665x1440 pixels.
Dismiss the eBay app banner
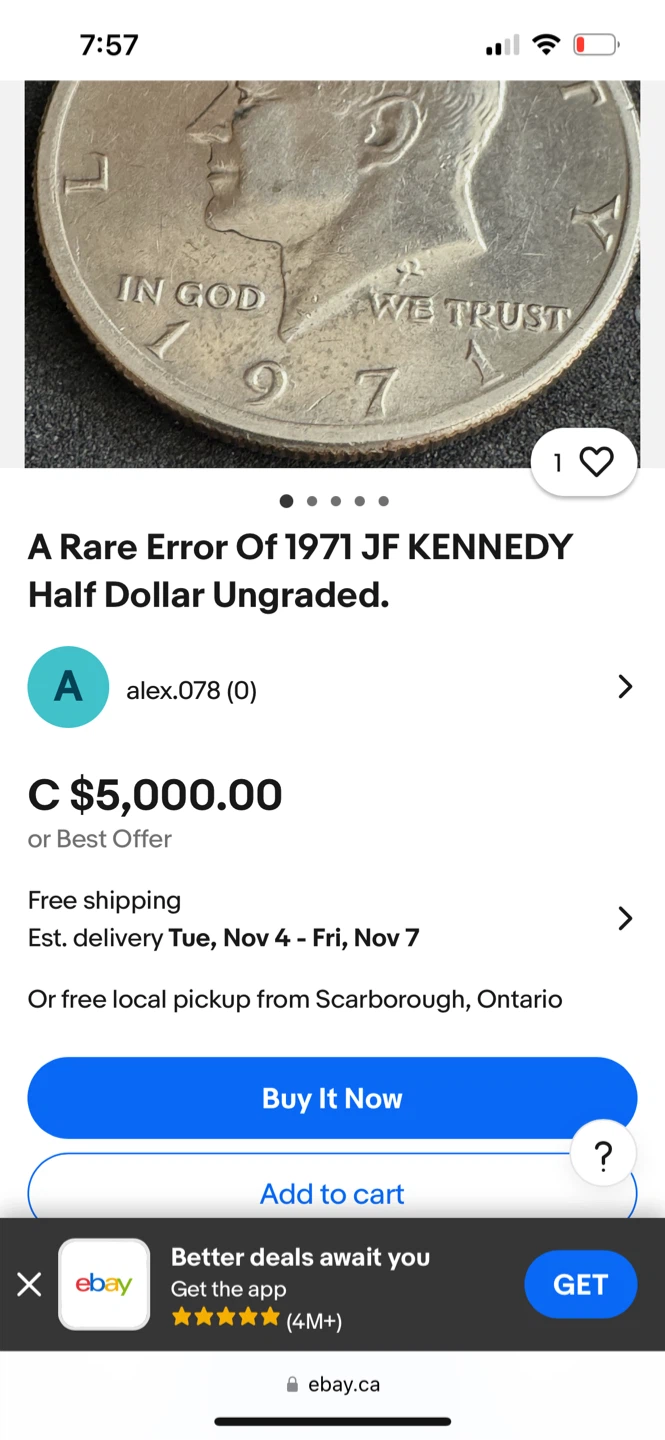pyautogui.click(x=30, y=1284)
